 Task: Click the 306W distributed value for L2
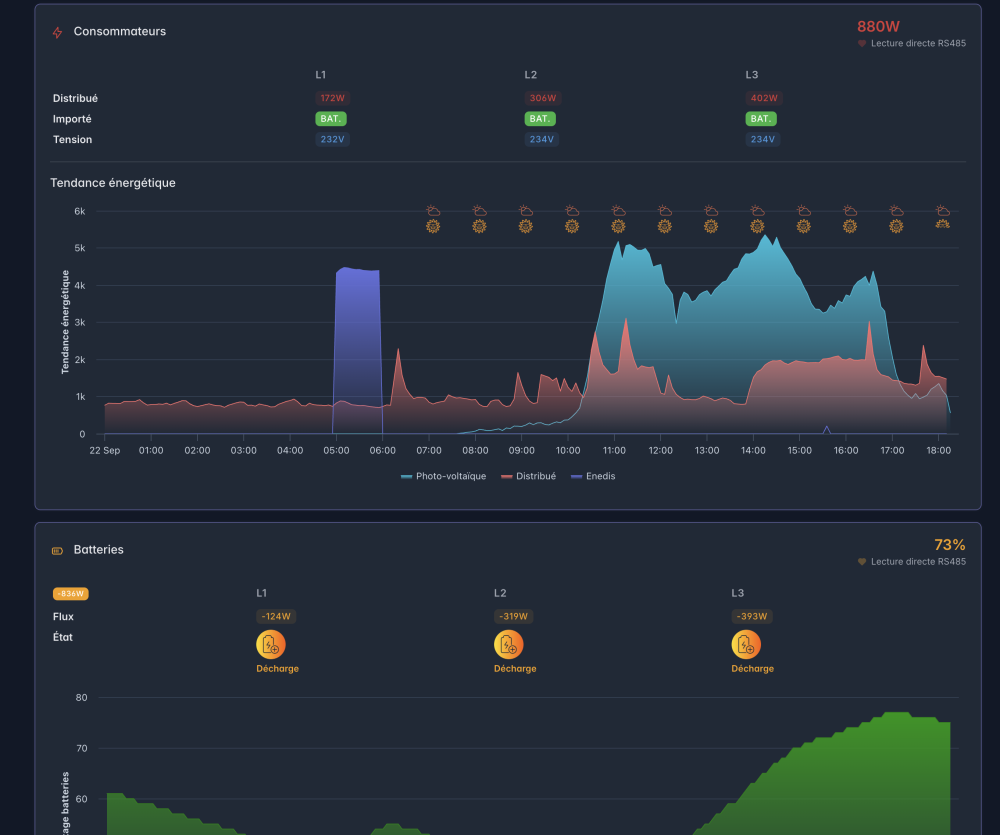[542, 98]
